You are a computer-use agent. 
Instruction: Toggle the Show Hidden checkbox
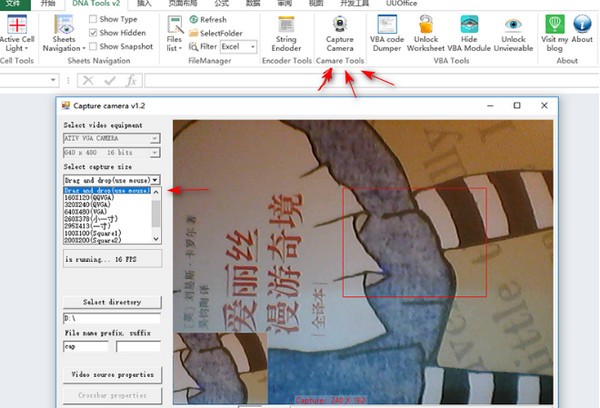click(91, 33)
